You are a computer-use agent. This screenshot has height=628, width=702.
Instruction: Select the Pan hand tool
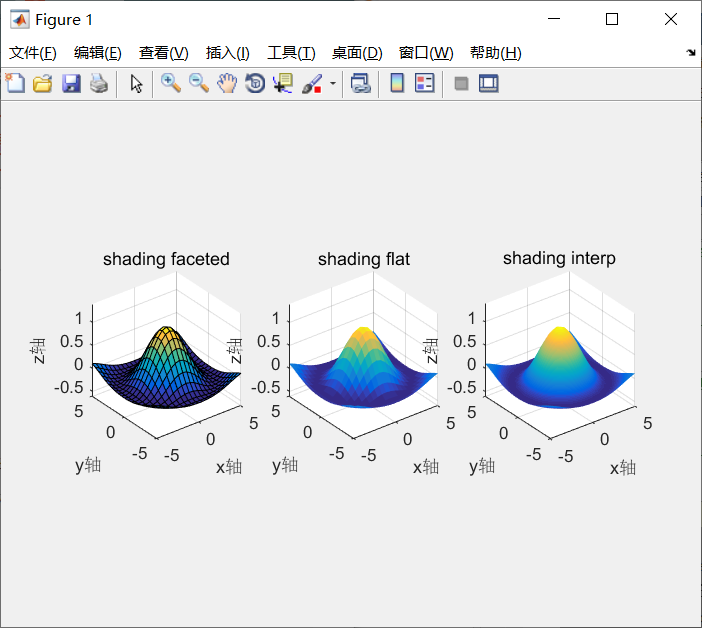[x=227, y=84]
